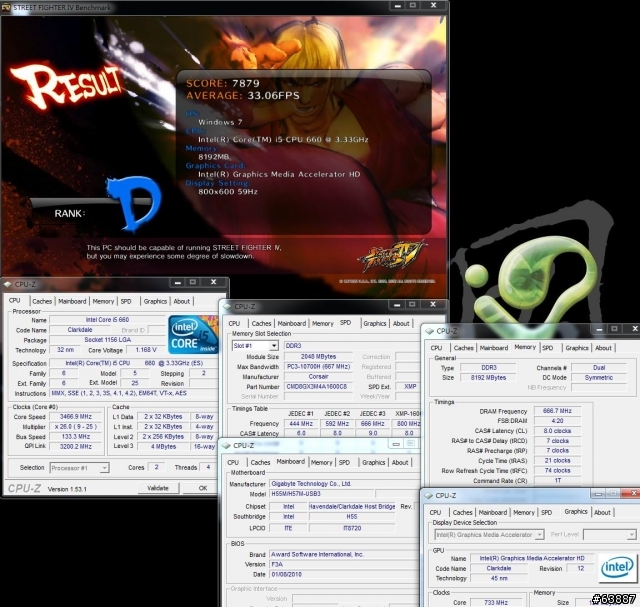Click the Intel logo in the Graphics window
Image resolution: width=640 pixels, height=607 pixels.
pyautogui.click(x=617, y=567)
